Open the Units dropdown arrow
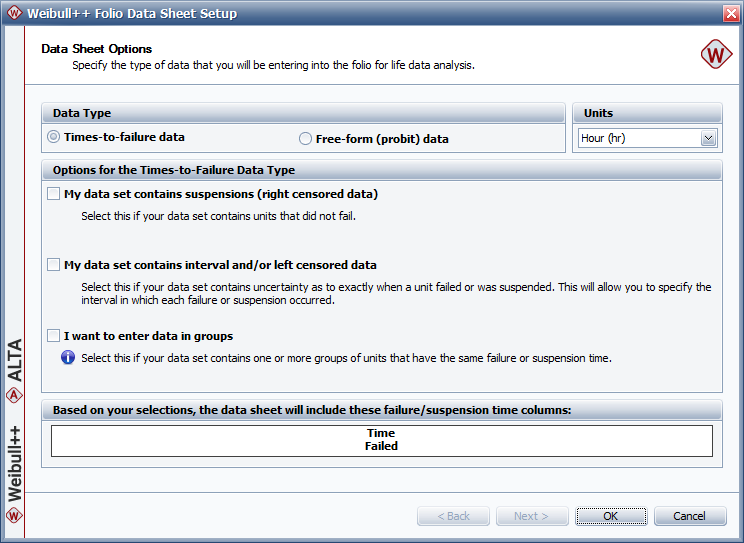The width and height of the screenshot is (744, 543). click(709, 139)
